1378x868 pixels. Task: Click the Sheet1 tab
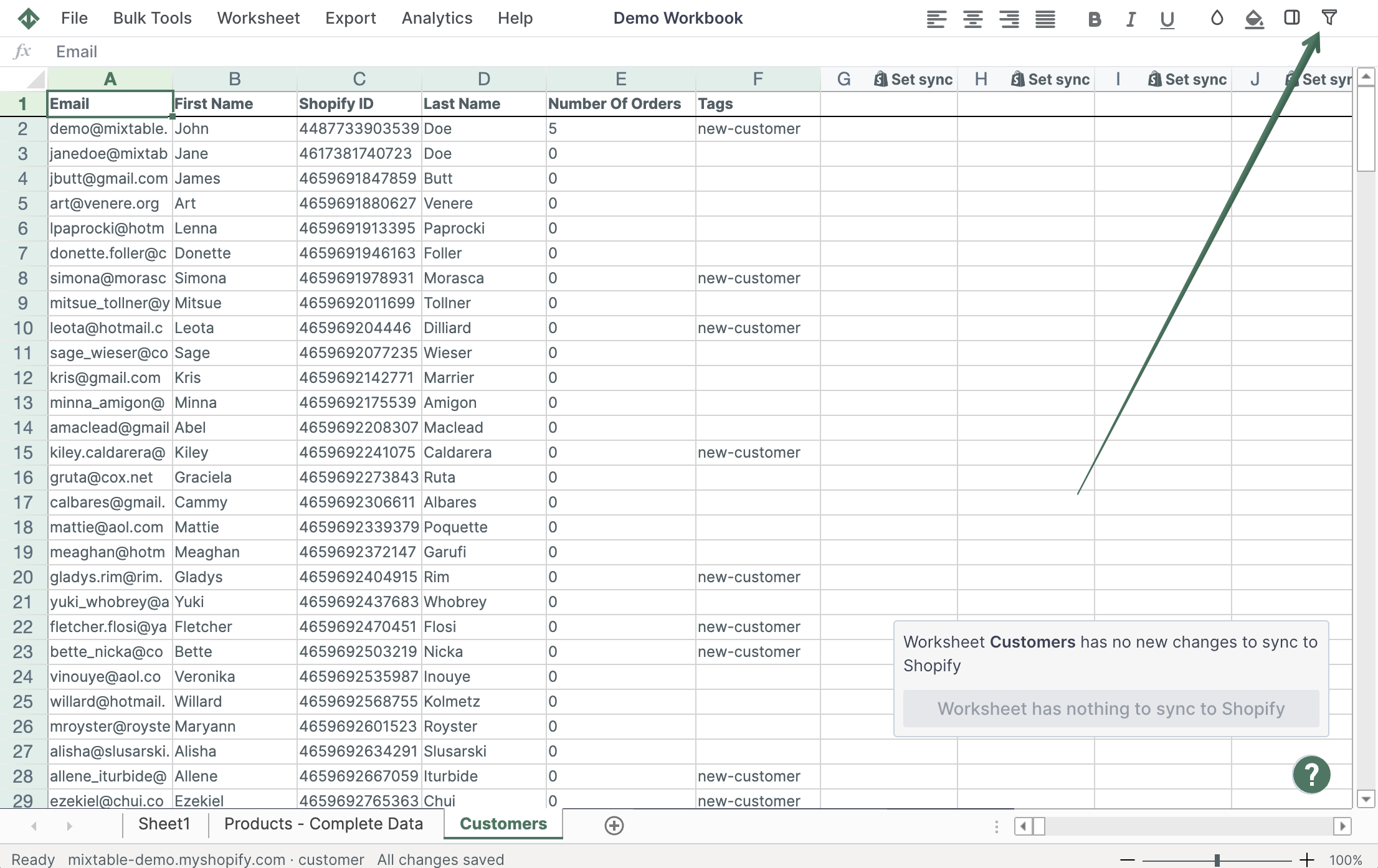point(164,824)
